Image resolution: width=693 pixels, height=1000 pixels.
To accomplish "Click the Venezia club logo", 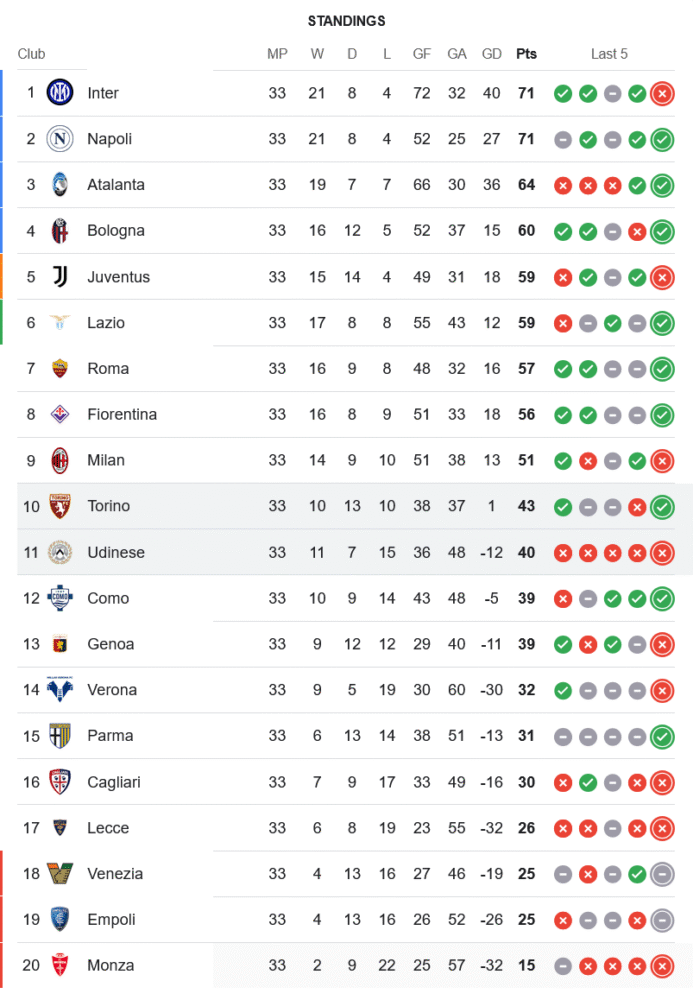I will (60, 874).
